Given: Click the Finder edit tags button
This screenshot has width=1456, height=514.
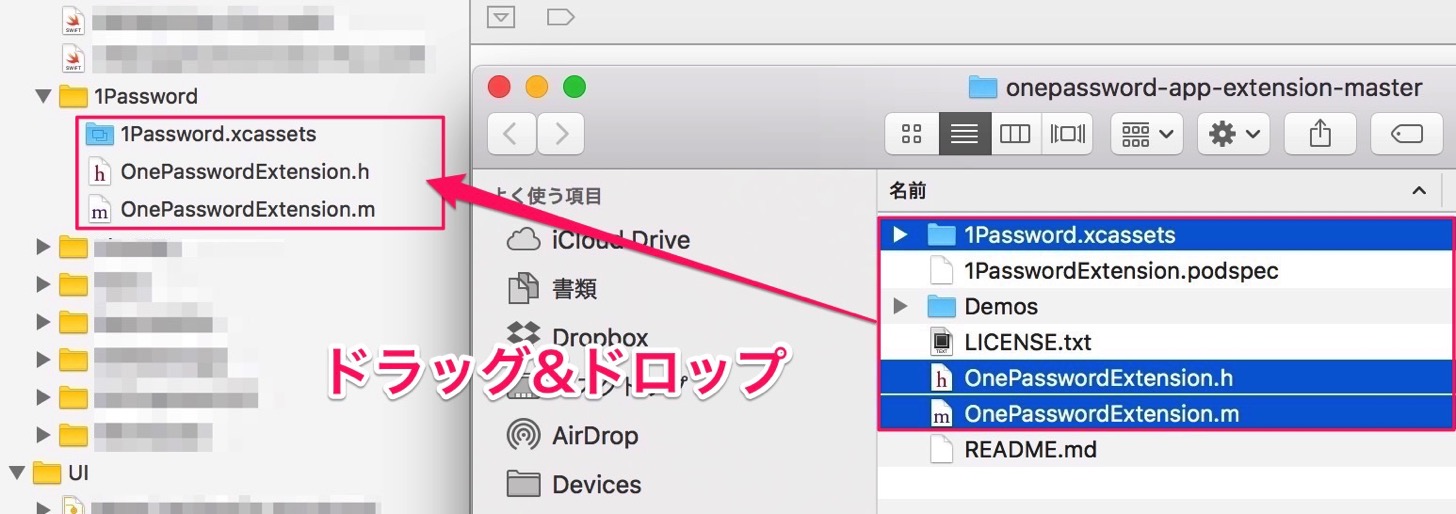Looking at the screenshot, I should [x=1407, y=133].
